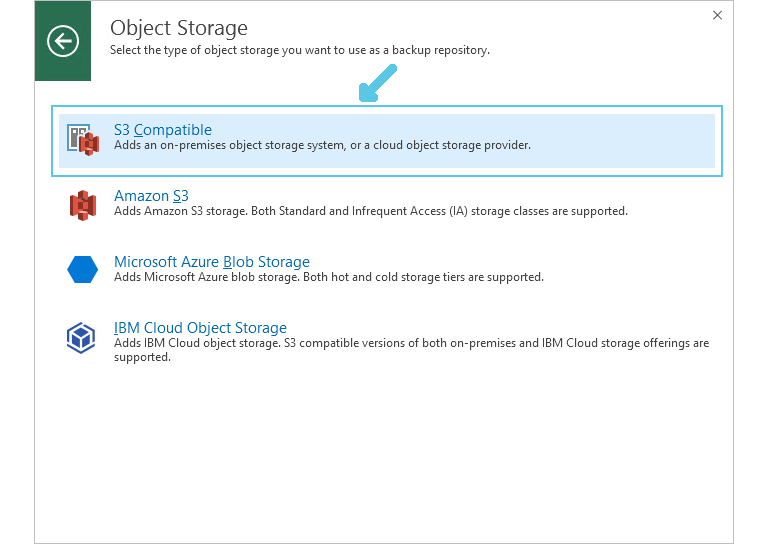Screen dimensions: 768x544
Task: Click the Object Storage heading
Action: 179,28
